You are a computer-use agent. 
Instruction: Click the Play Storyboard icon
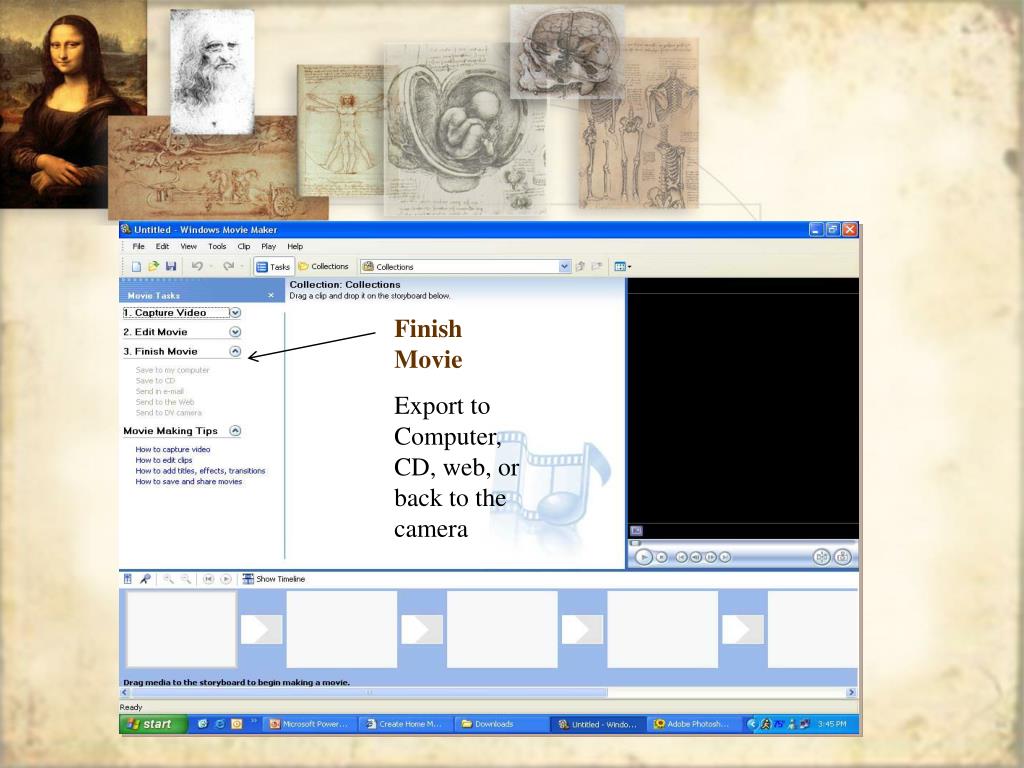pyautogui.click(x=226, y=579)
